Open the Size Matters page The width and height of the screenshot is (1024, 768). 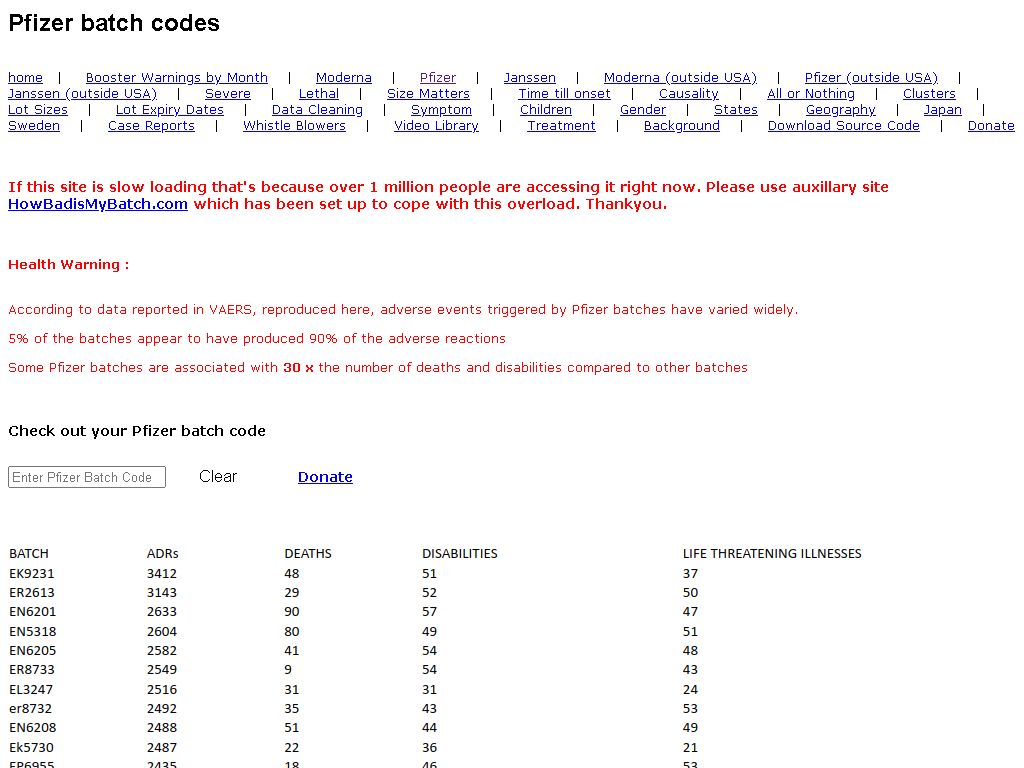pyautogui.click(x=428, y=93)
